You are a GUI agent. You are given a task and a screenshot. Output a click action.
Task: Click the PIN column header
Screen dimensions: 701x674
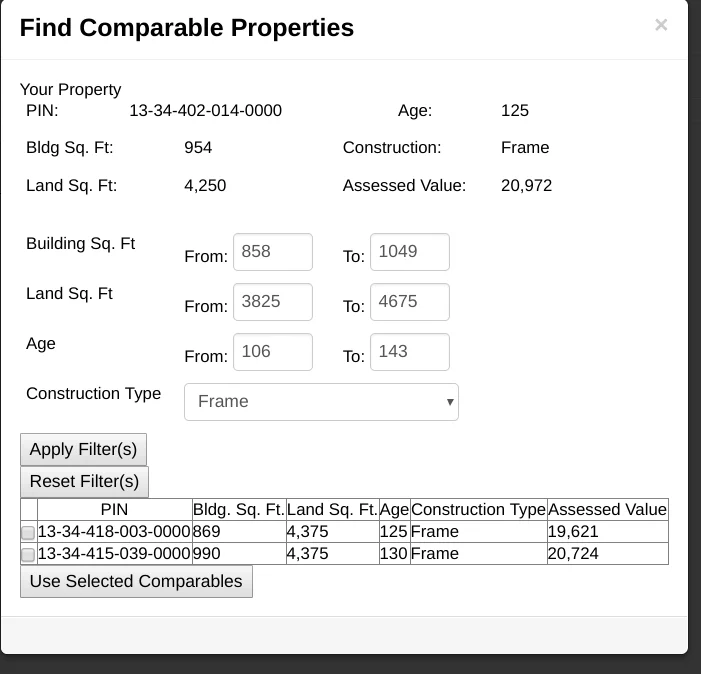tap(114, 510)
